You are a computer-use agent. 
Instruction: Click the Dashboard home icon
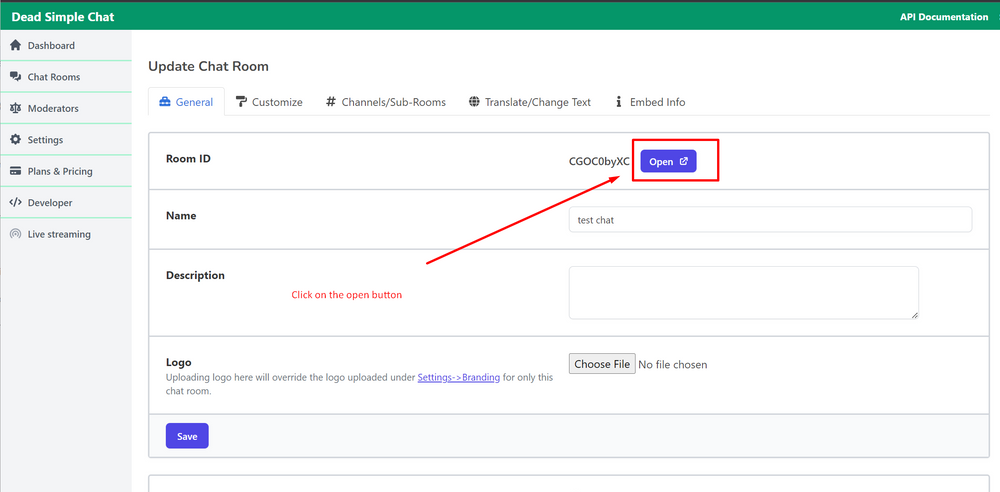(15, 46)
